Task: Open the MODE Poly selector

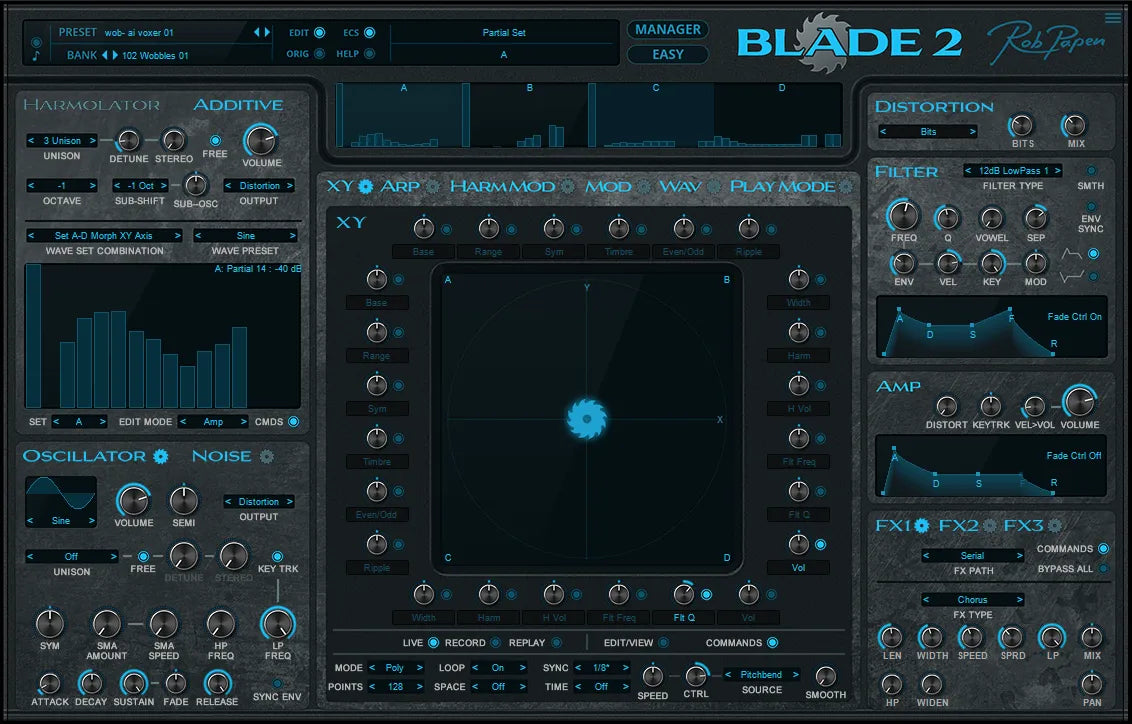Action: click(395, 668)
